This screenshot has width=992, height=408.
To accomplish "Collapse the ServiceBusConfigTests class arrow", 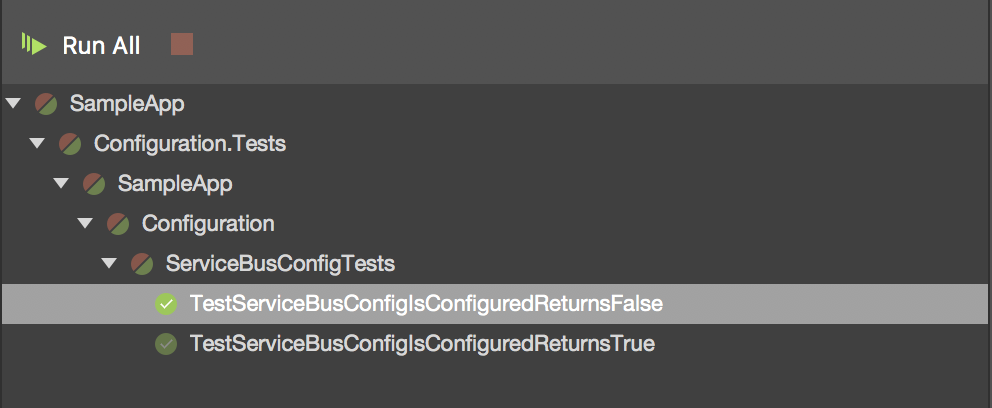I will tap(109, 264).
